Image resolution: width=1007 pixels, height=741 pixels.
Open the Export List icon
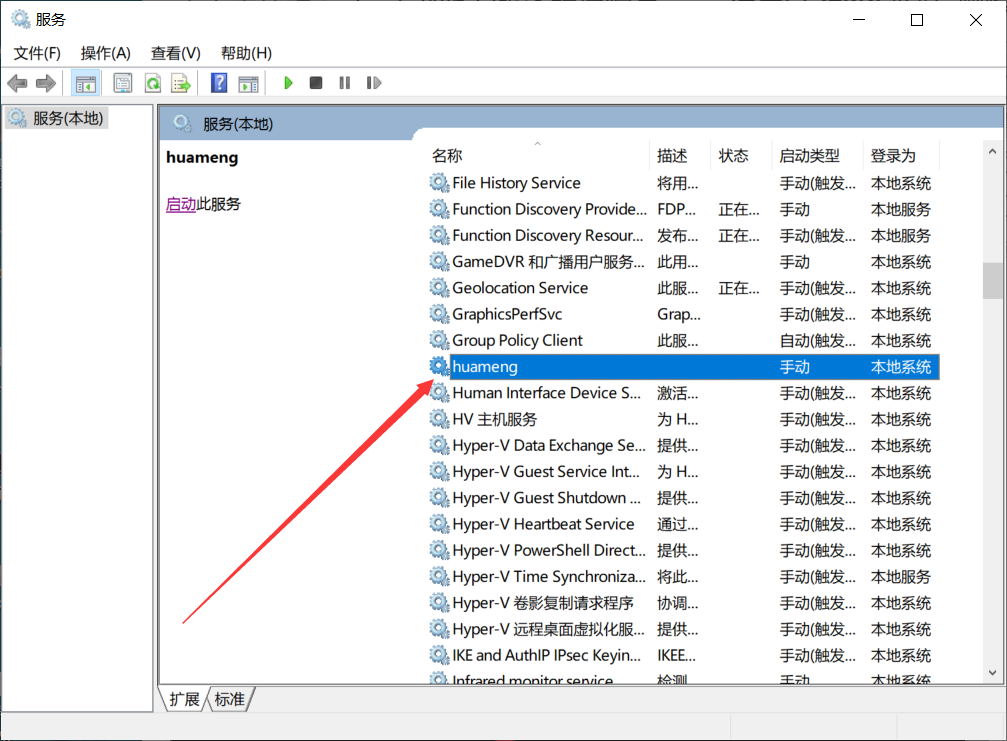pyautogui.click(x=181, y=82)
